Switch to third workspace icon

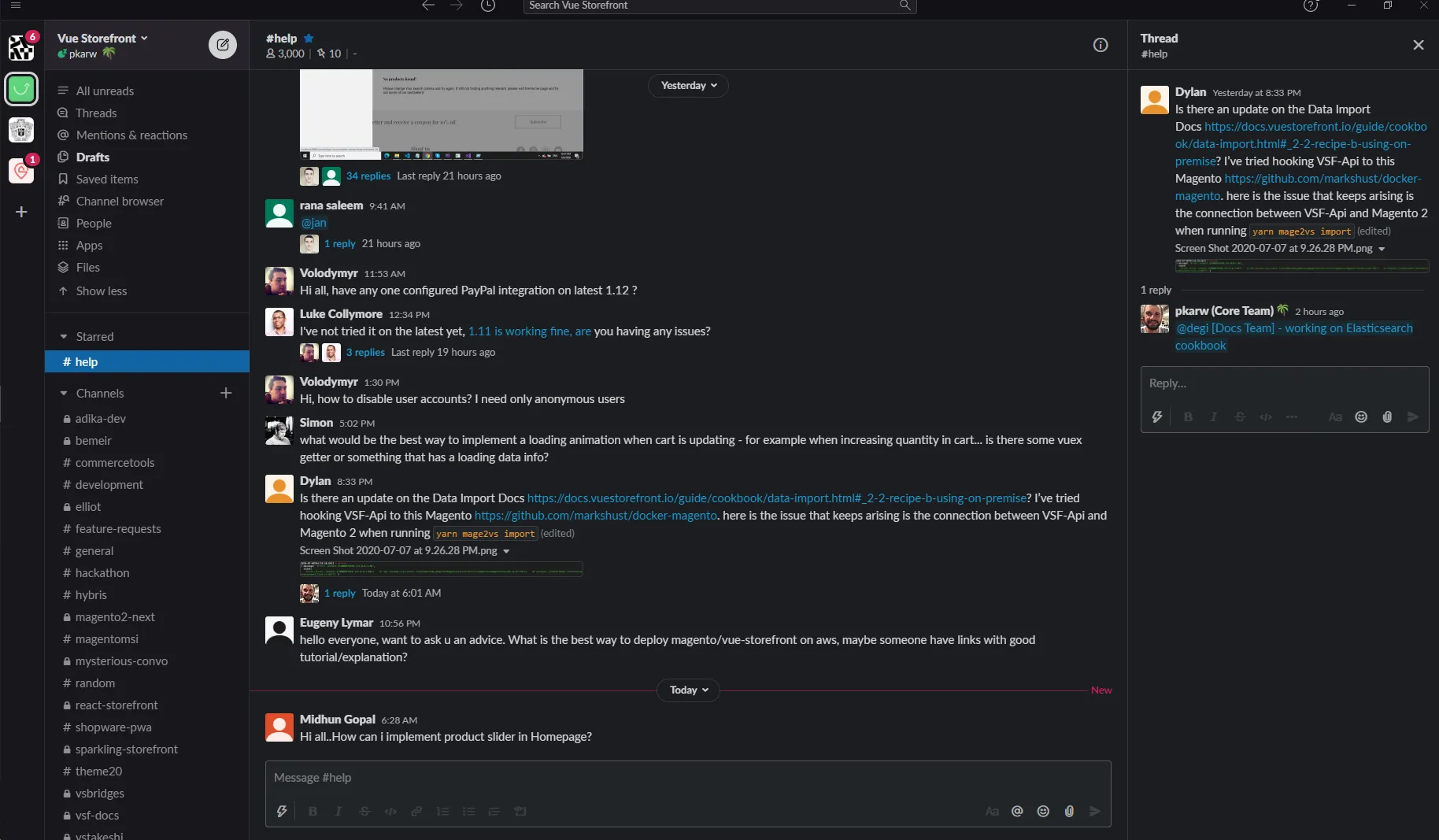coord(21,130)
